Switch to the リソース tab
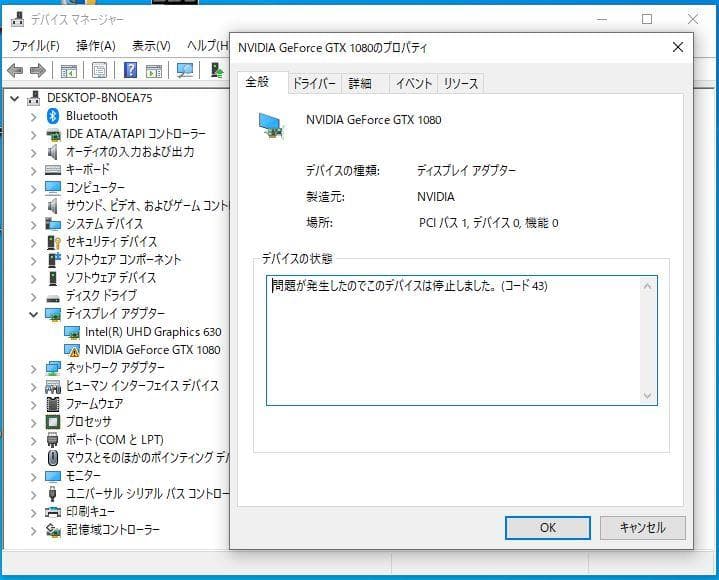 pos(460,83)
